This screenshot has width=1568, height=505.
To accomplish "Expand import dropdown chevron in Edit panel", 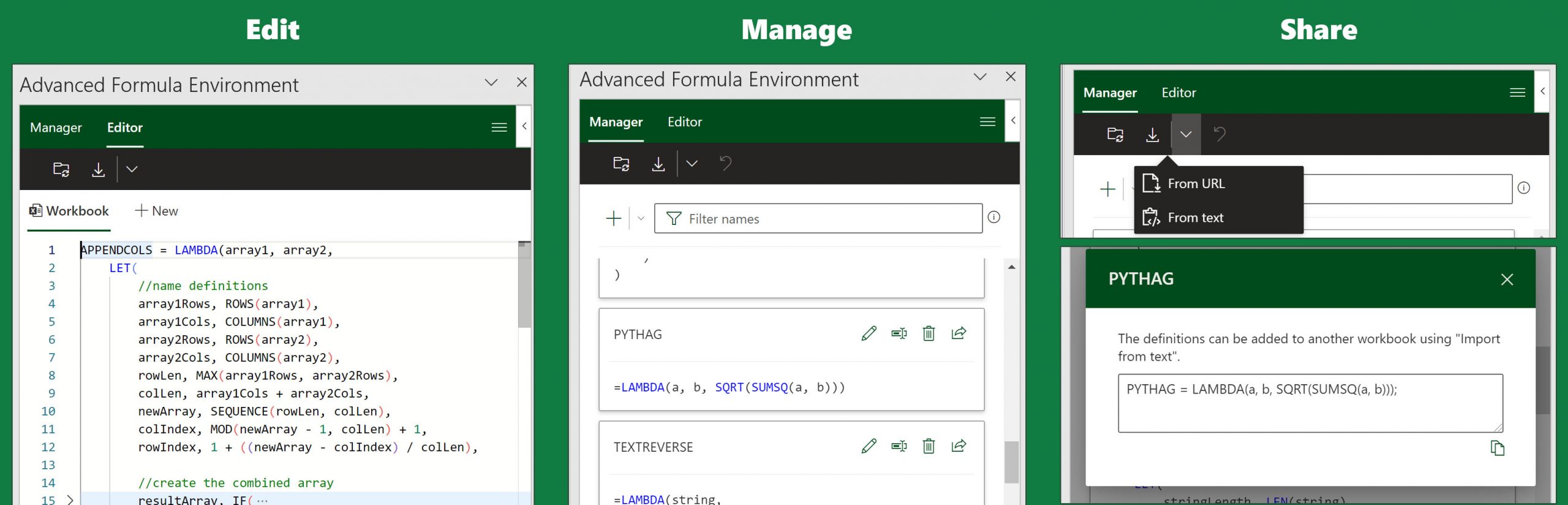I will 132,169.
